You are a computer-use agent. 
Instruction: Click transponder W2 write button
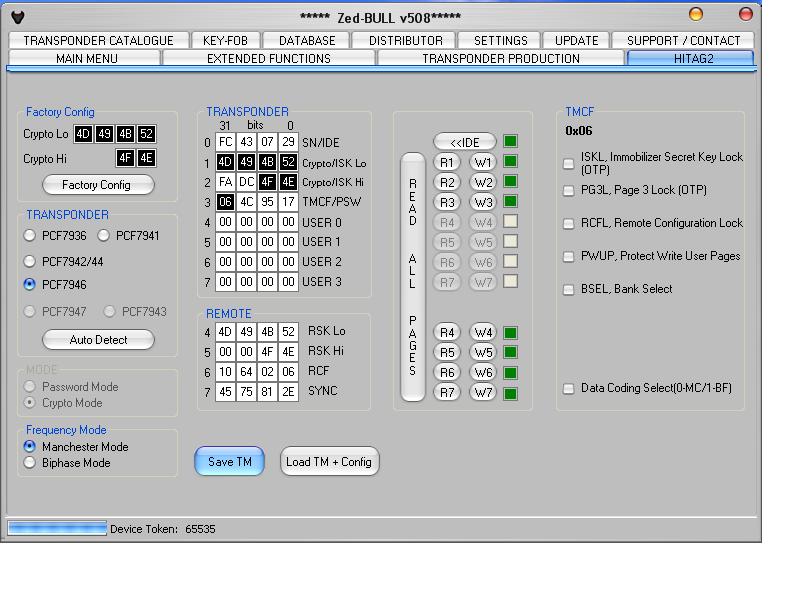click(483, 182)
